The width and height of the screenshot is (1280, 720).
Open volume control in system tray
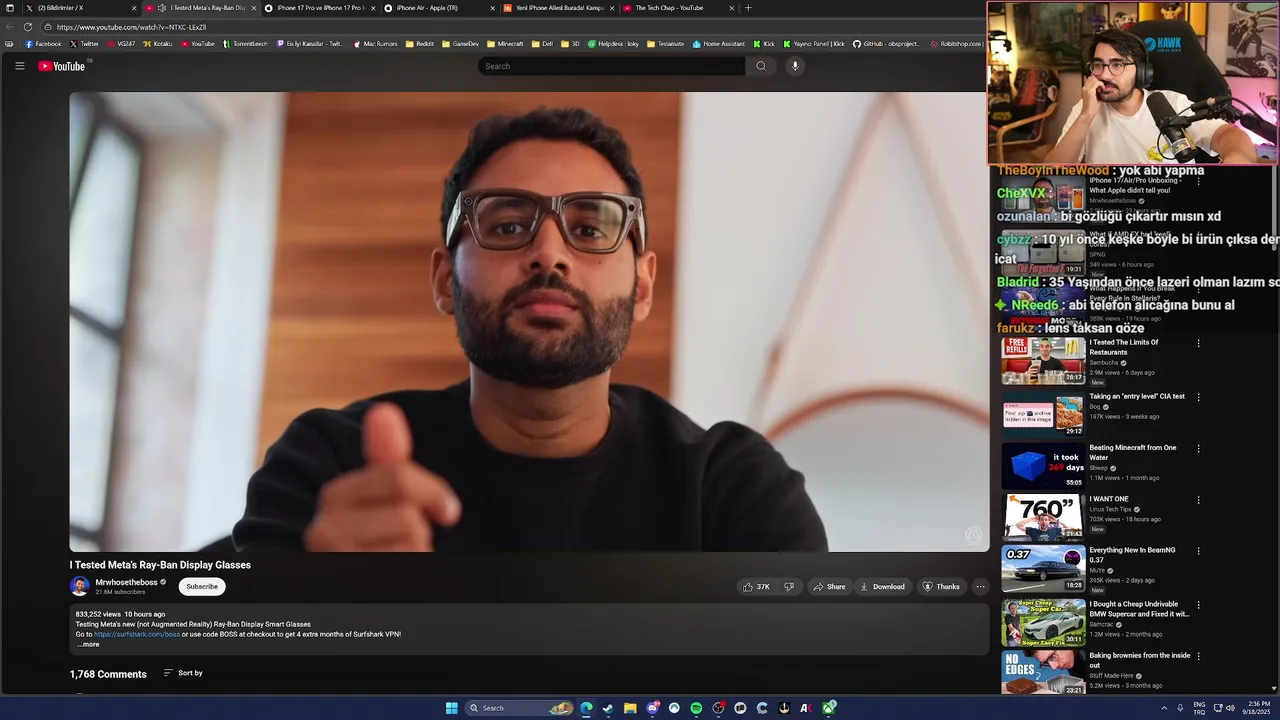click(1230, 708)
